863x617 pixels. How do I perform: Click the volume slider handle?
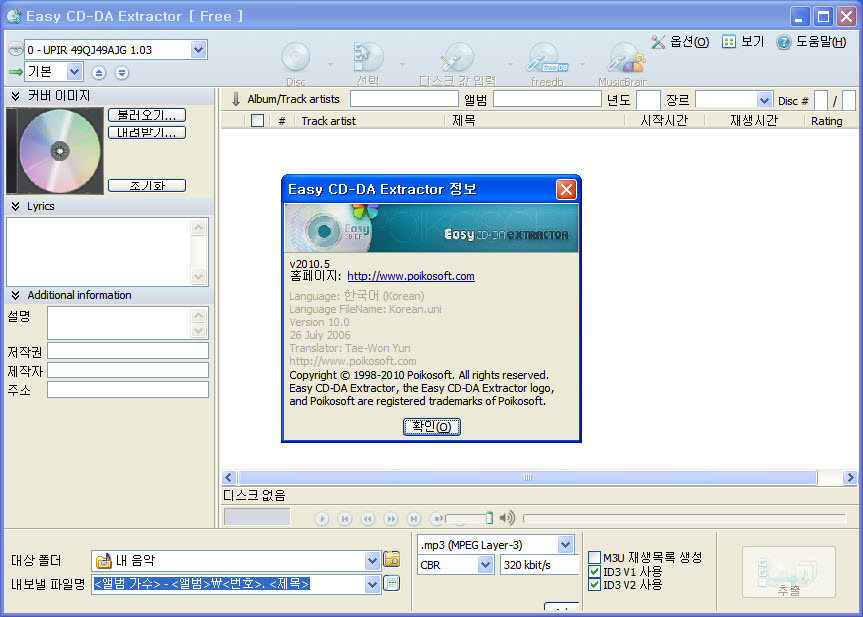(489, 518)
